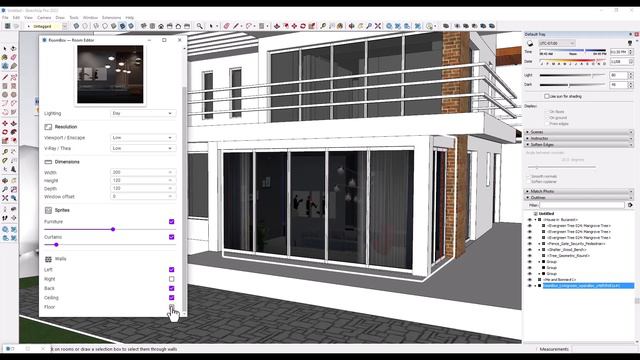
Task: Open the Lighting dropdown in Room Editor
Action: tap(143, 113)
